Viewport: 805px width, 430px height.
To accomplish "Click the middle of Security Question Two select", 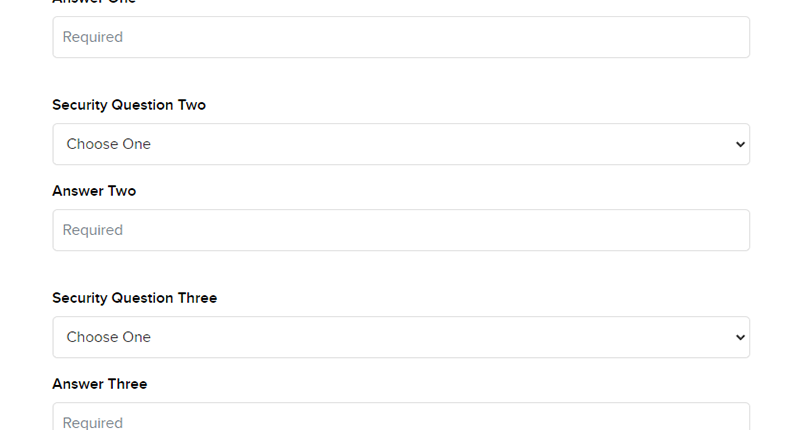I will 401,144.
